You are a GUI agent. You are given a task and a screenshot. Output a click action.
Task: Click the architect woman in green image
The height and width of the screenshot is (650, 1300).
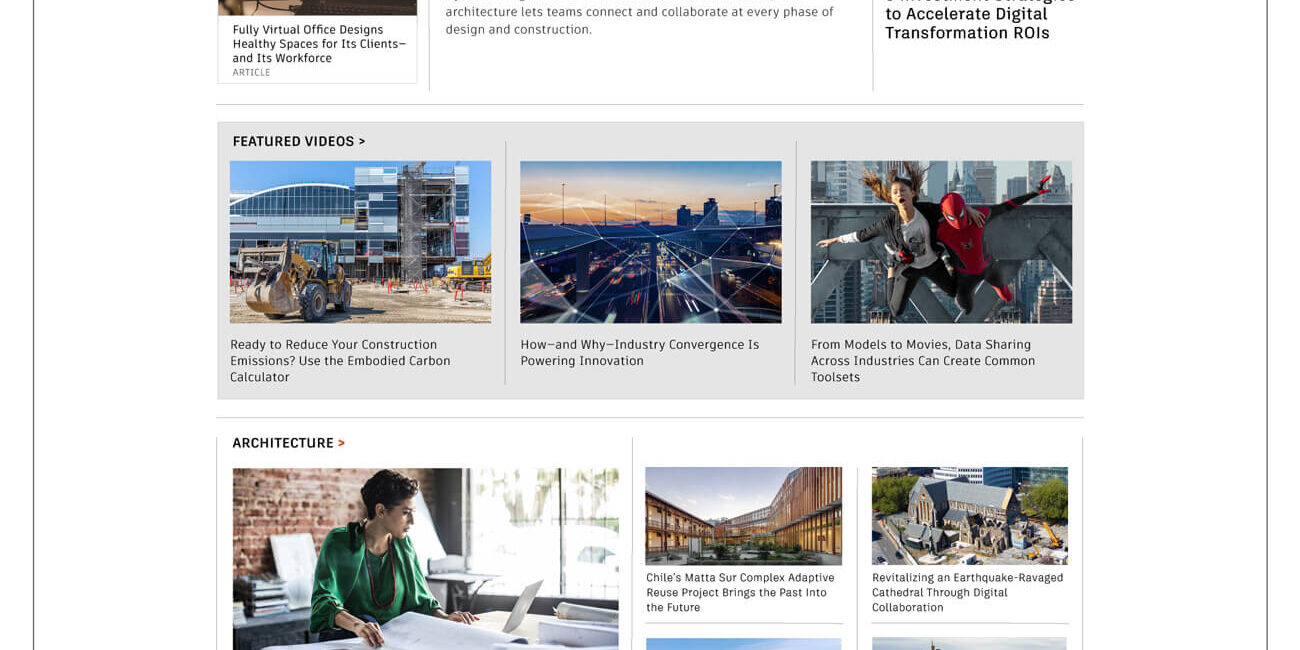coord(425,558)
